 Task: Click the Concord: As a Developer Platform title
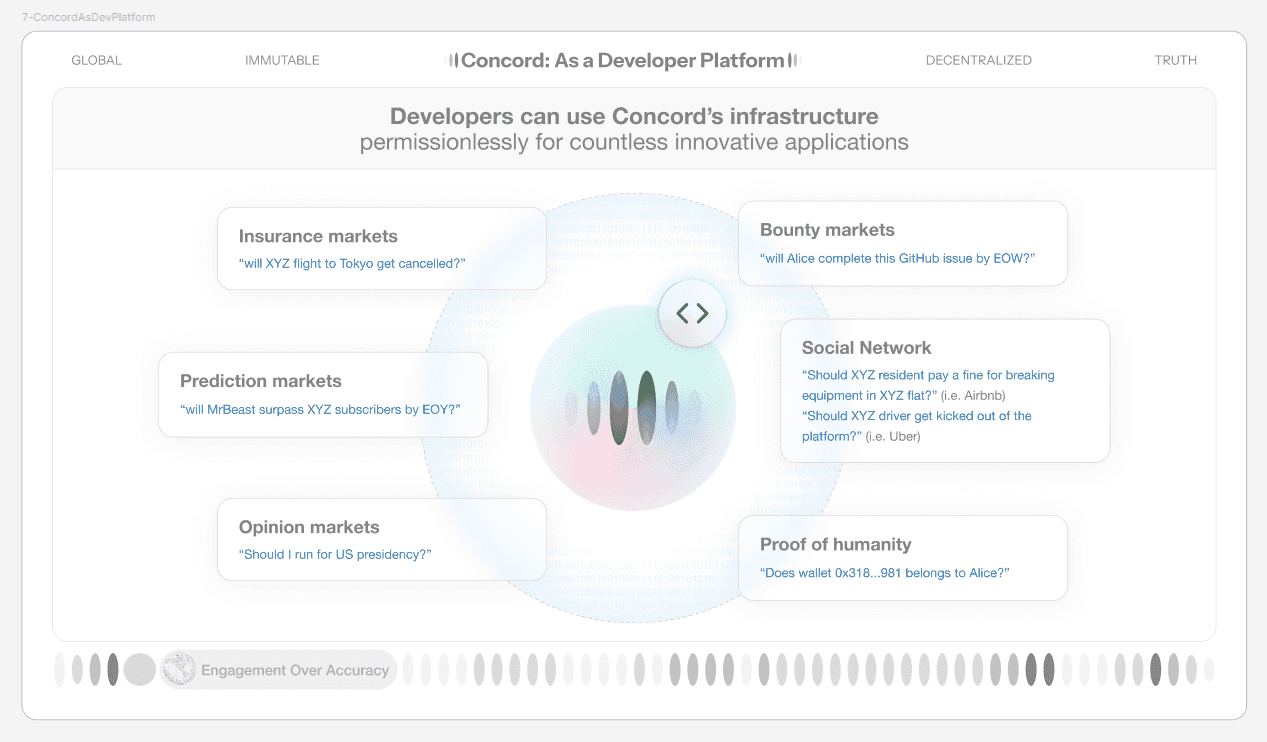coord(623,61)
